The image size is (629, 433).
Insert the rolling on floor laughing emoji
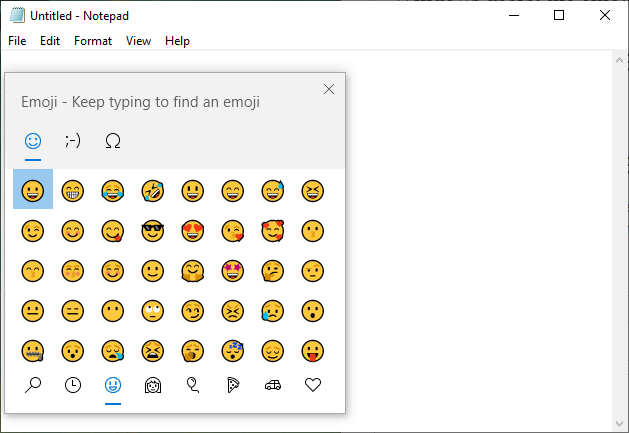pyautogui.click(x=153, y=191)
